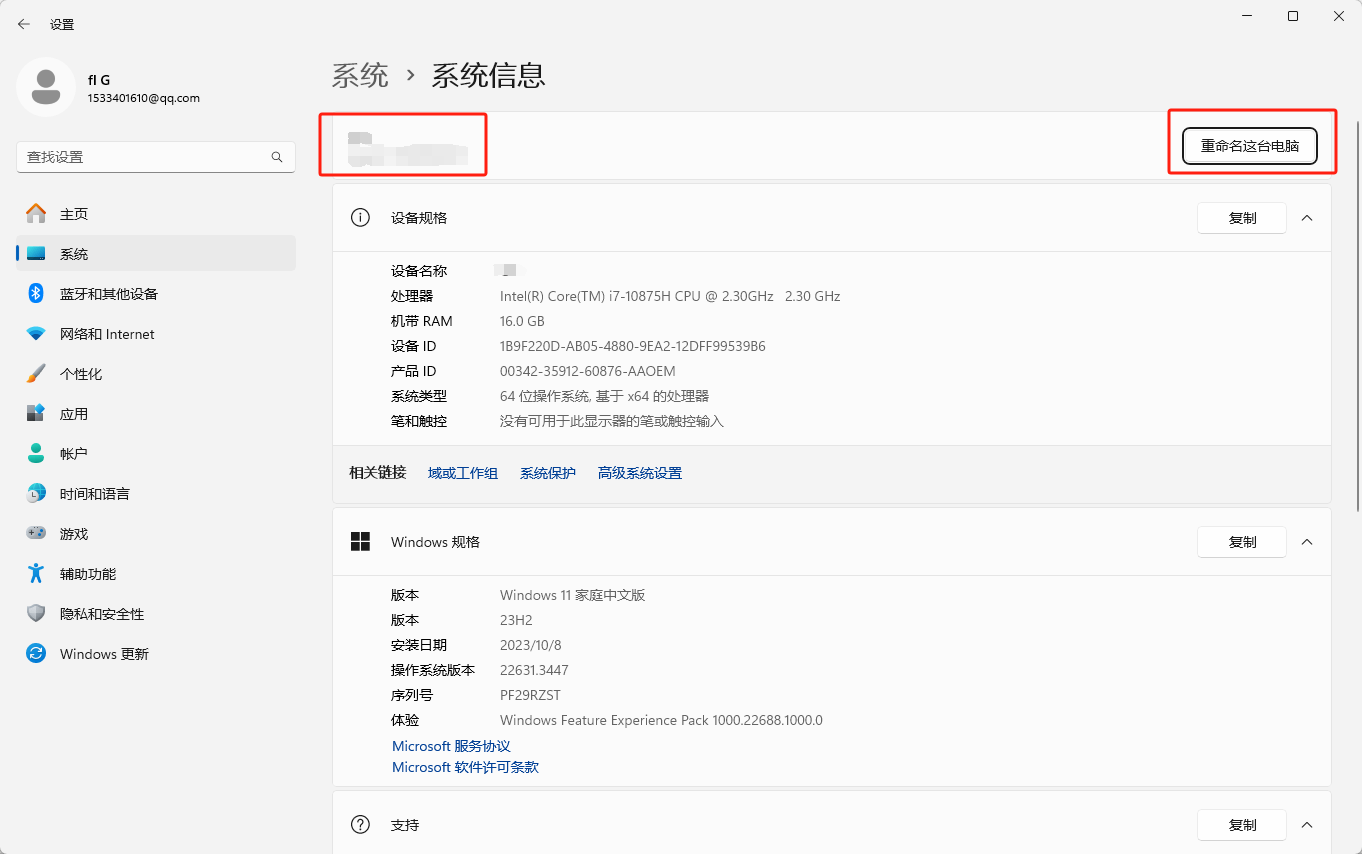This screenshot has height=854, width=1362.
Task: Collapse the Windows 规格 section chevron
Action: 1306,542
